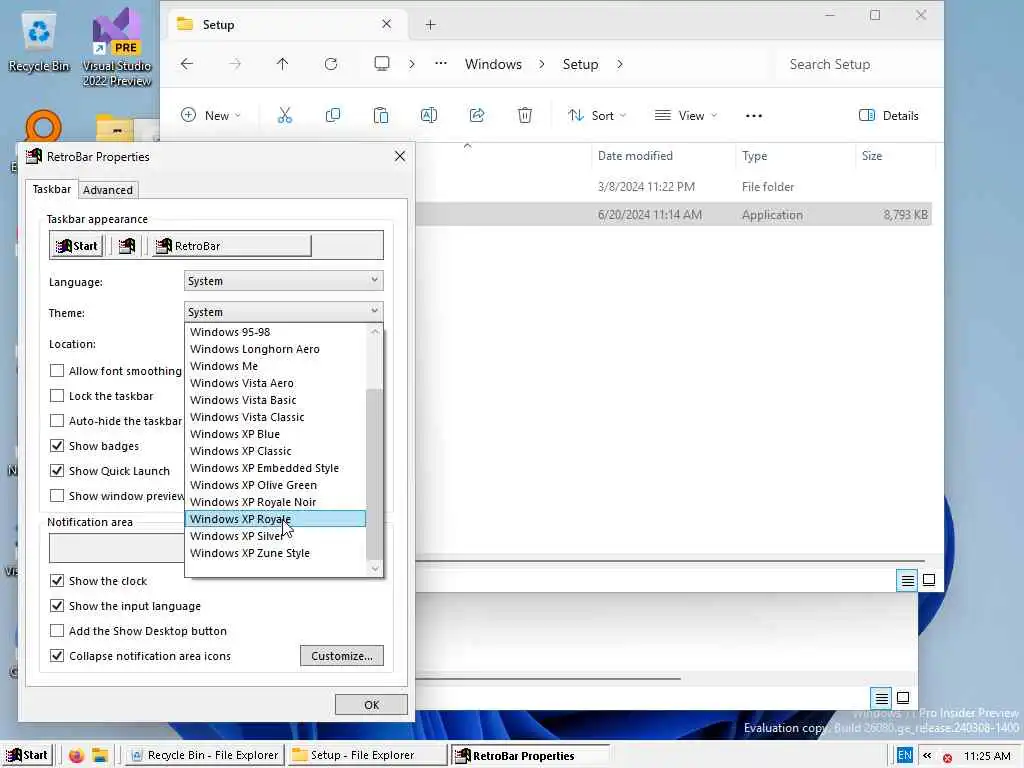Toggle the Details pane button
The width and height of the screenshot is (1024, 768).
pyautogui.click(x=889, y=116)
